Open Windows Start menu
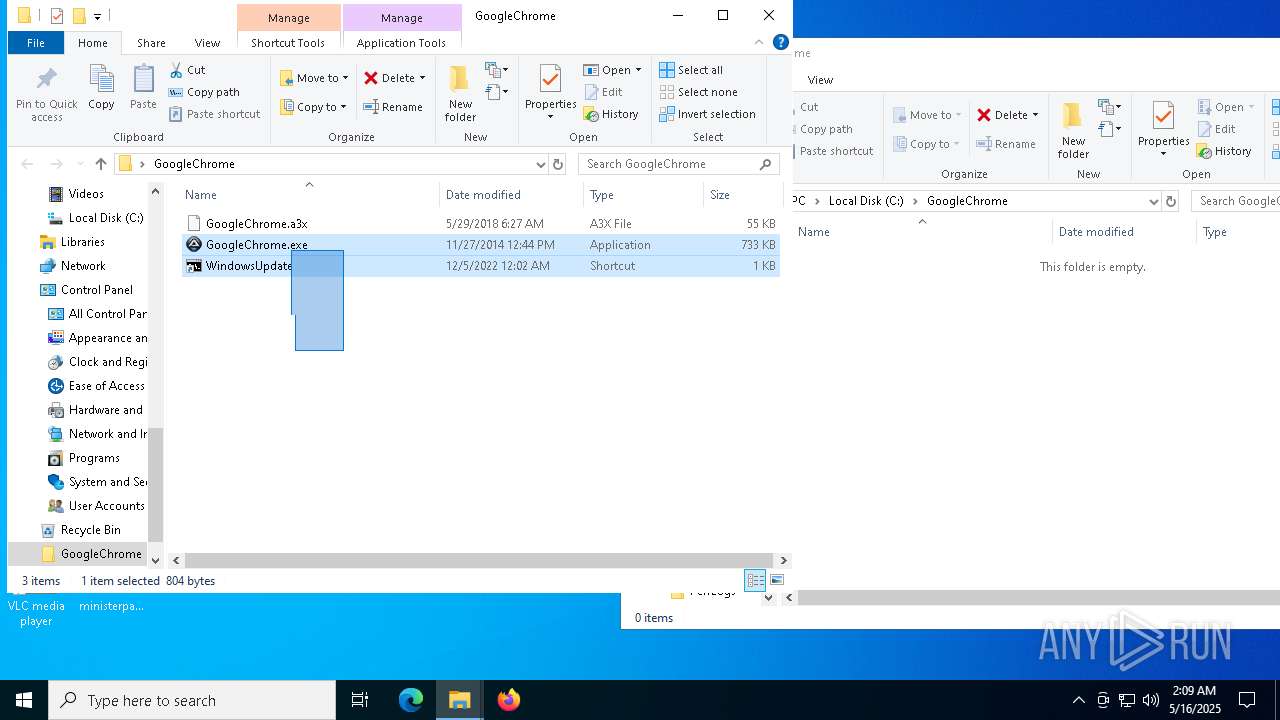Image resolution: width=1280 pixels, height=720 pixels. 24,700
